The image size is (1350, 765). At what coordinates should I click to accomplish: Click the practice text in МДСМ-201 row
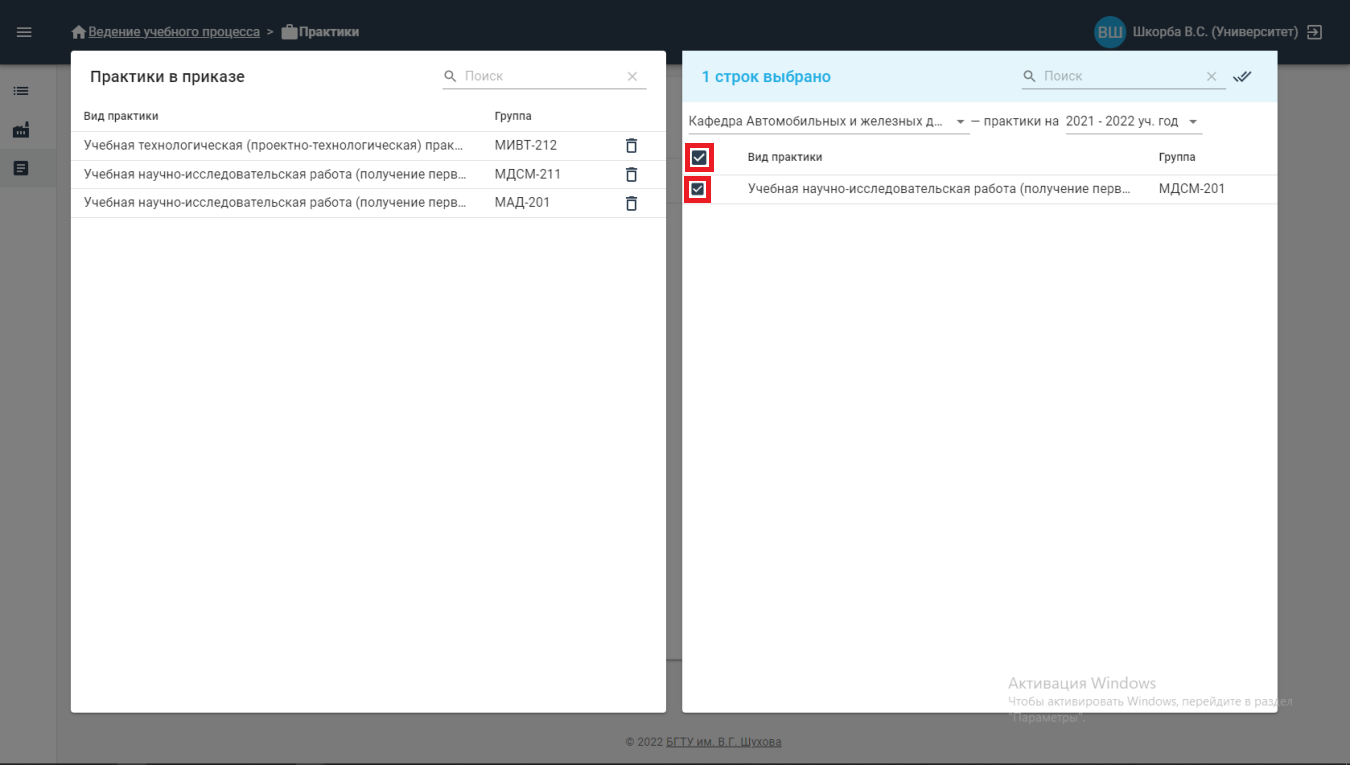pyautogui.click(x=939, y=189)
